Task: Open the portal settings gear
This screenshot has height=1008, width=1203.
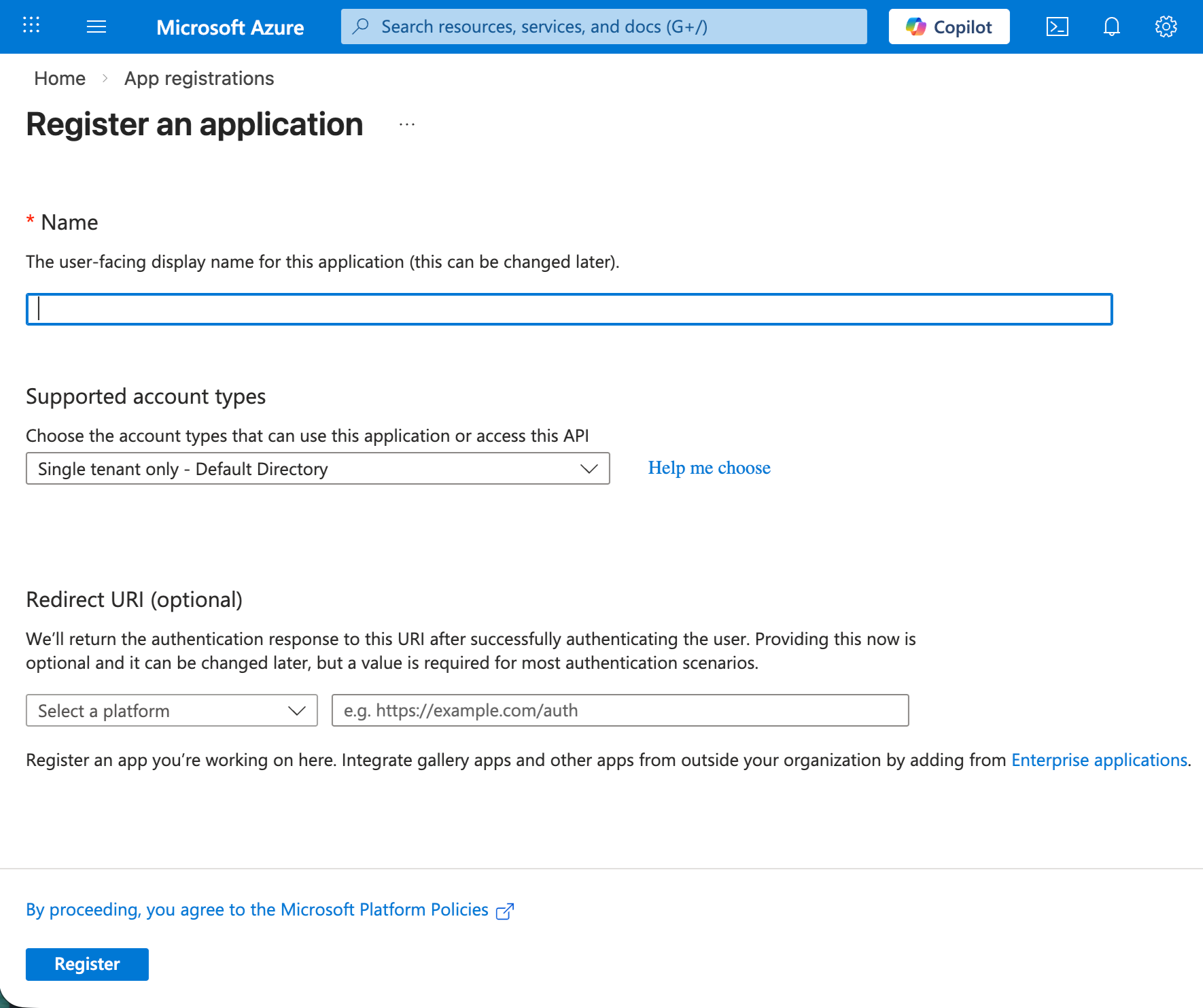Action: [x=1166, y=27]
